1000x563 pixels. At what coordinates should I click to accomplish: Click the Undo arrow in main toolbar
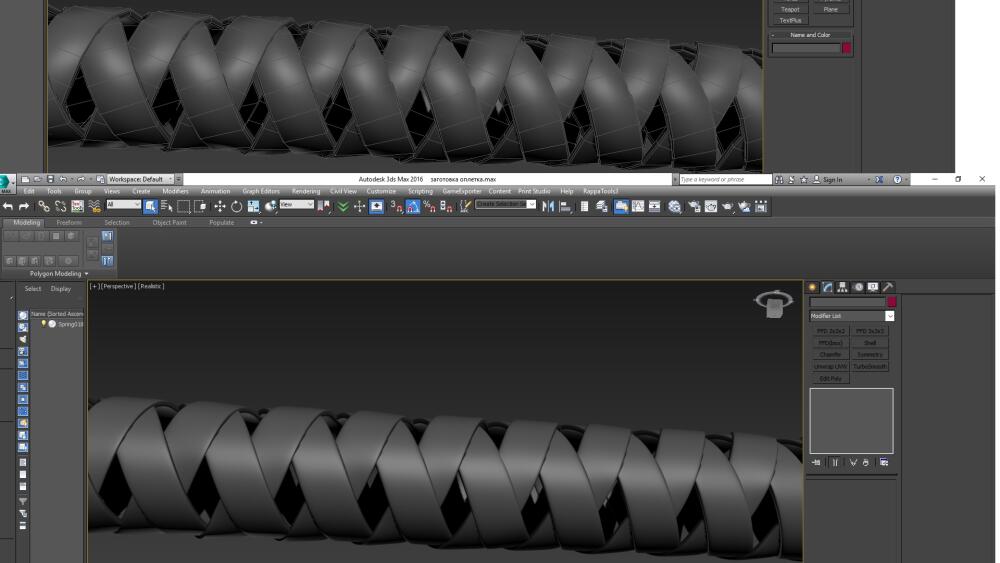(x=8, y=206)
